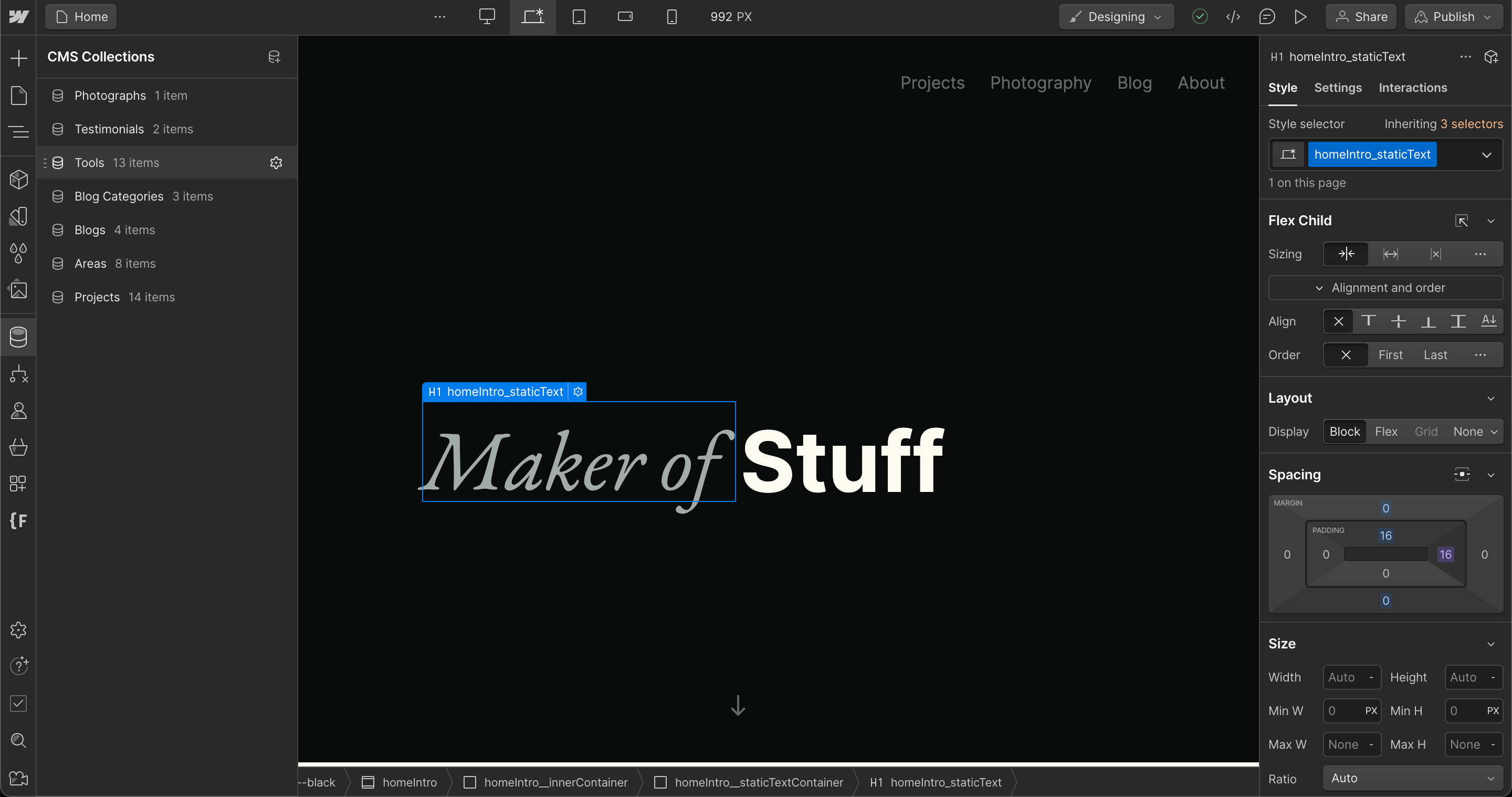Select homeIntro in the breadcrumb bar
1512x797 pixels.
[409, 782]
